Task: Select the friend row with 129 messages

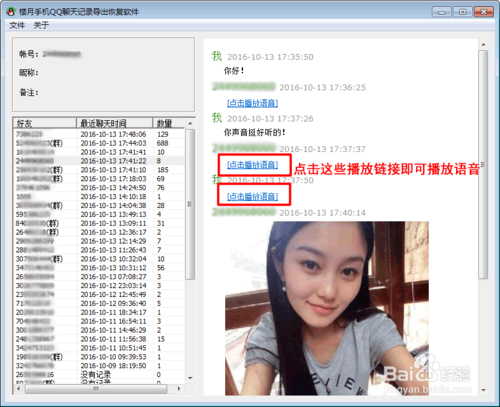Action: point(99,134)
